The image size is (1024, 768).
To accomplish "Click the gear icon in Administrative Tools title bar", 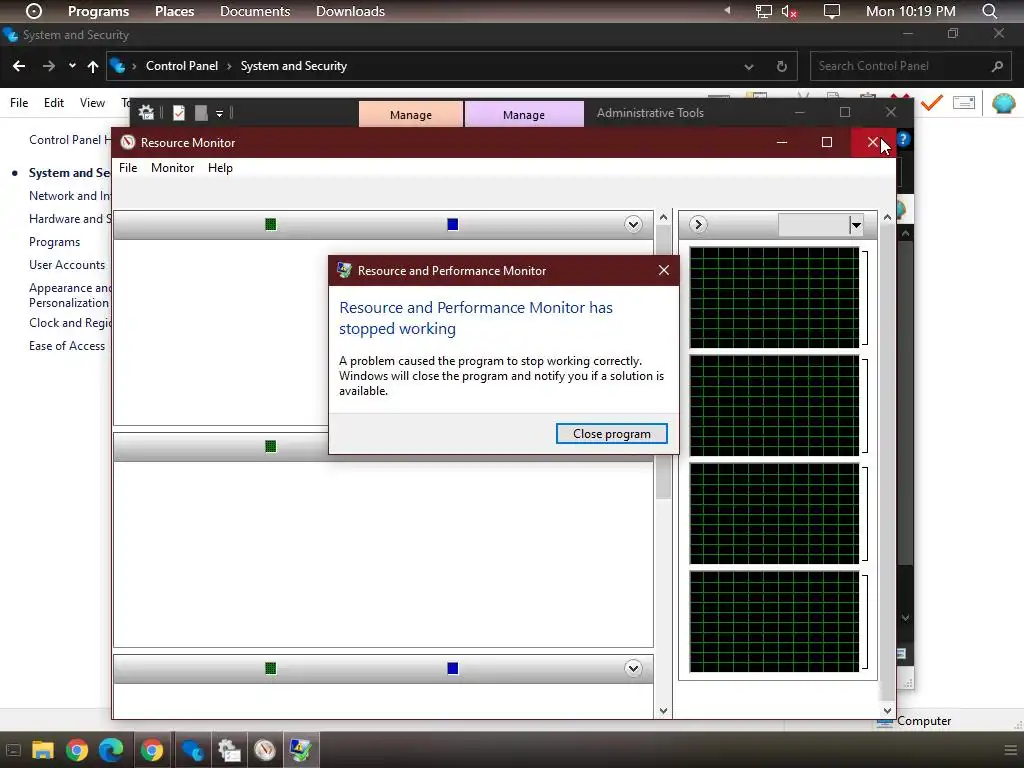I will (146, 113).
